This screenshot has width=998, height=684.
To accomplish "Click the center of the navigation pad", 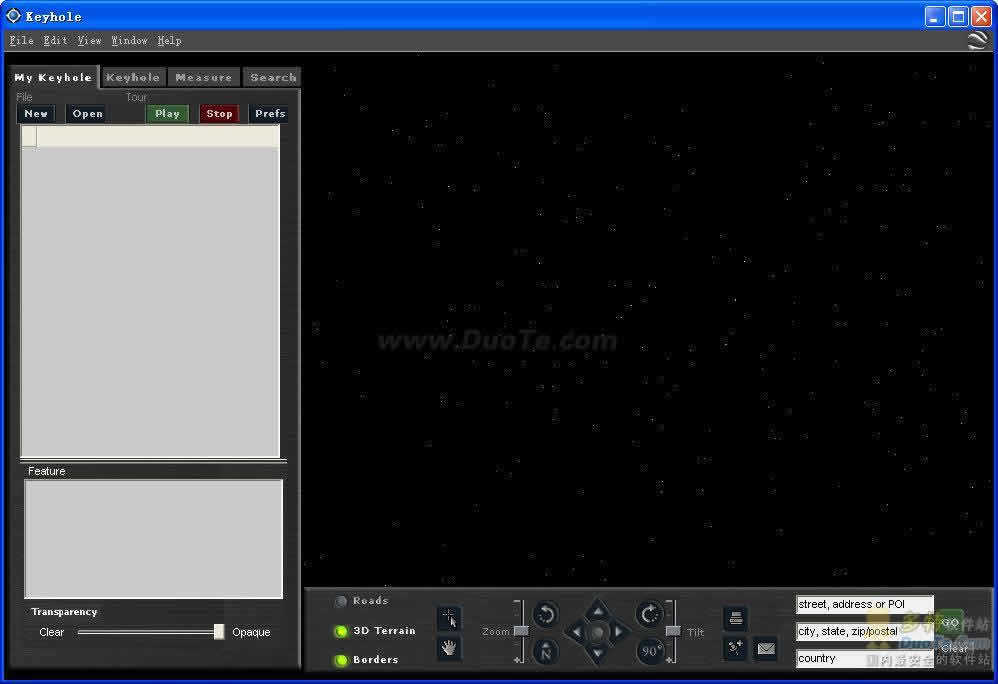I will coord(597,632).
